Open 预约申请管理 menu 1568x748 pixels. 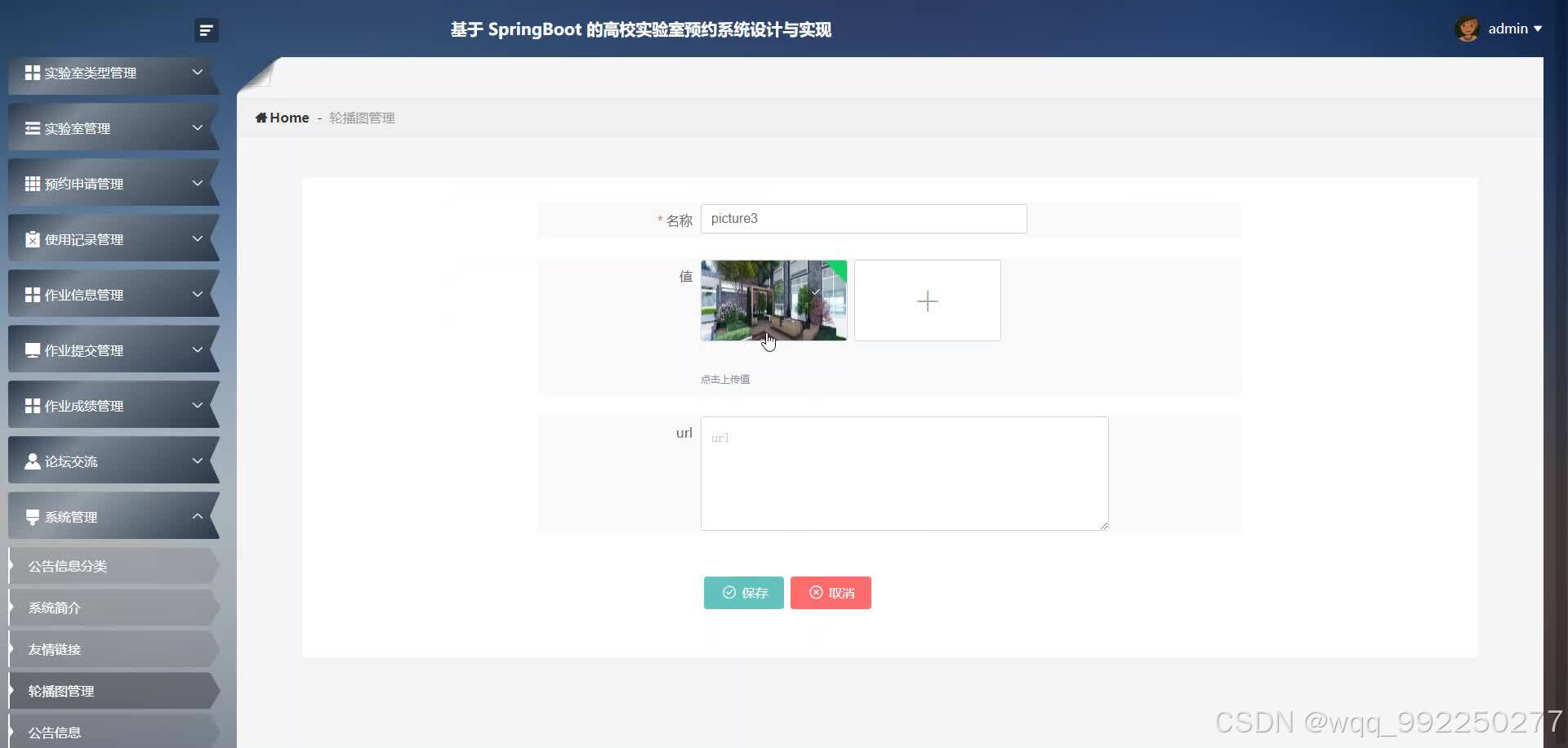pyautogui.click(x=114, y=184)
